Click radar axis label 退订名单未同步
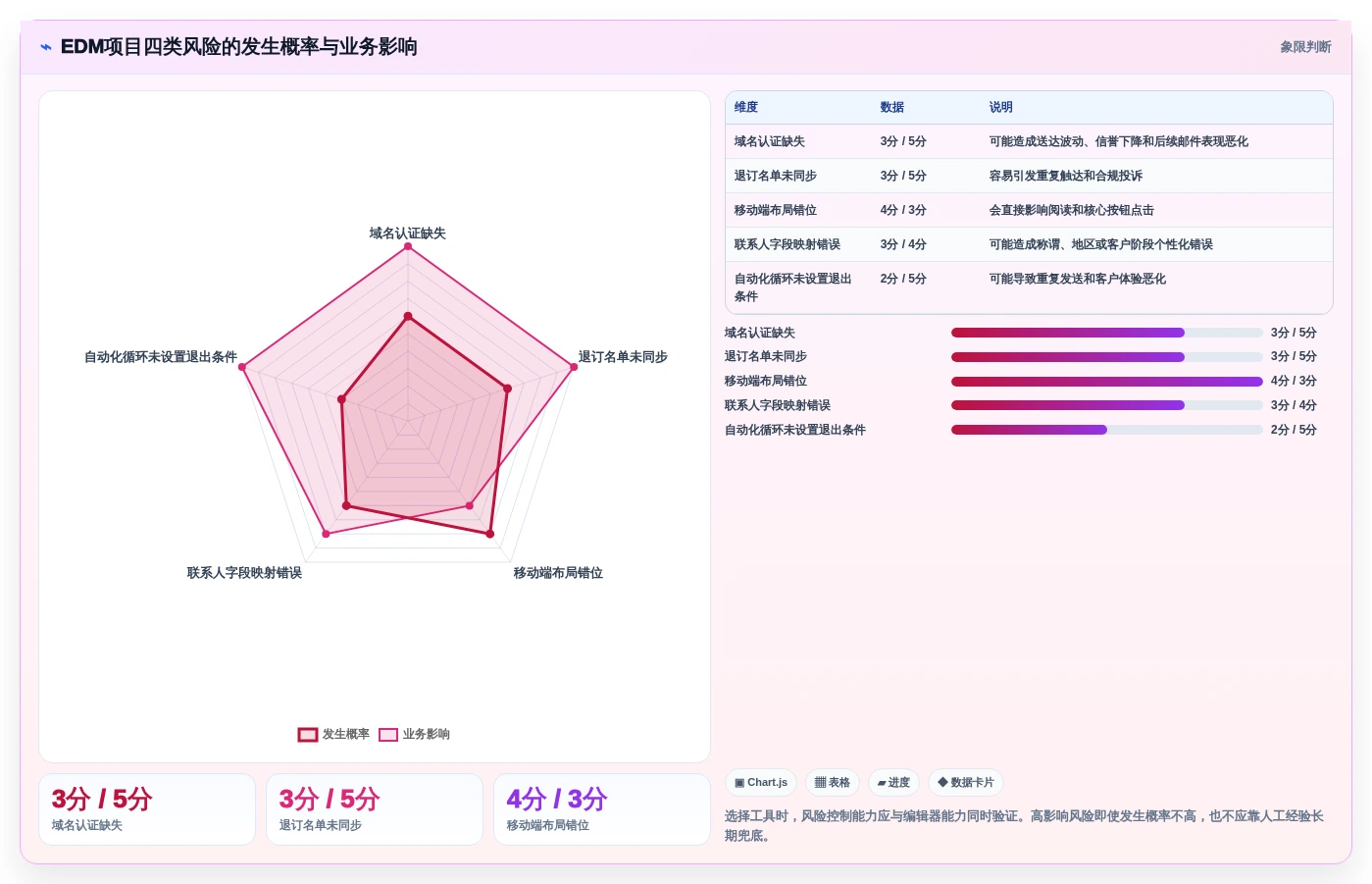This screenshot has height=884, width=1372. click(623, 357)
